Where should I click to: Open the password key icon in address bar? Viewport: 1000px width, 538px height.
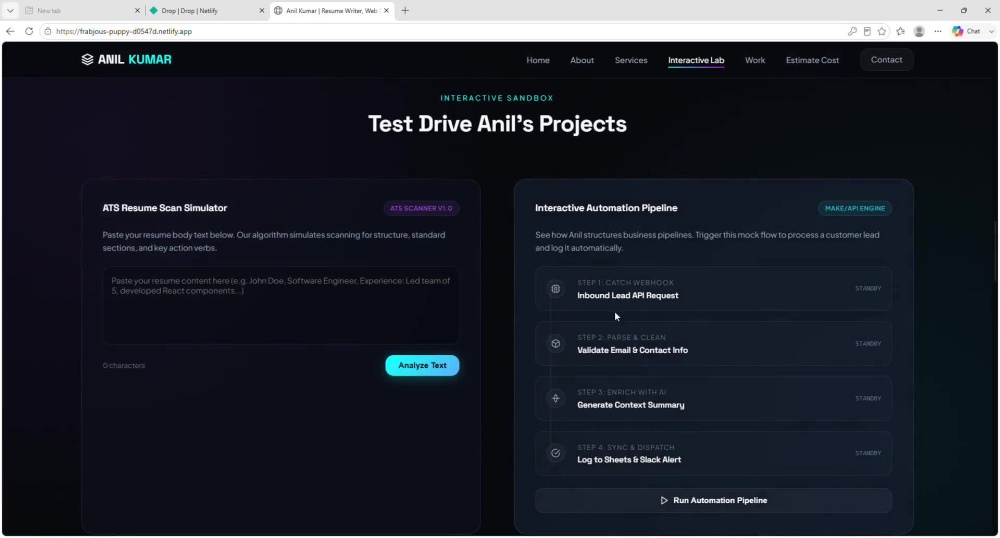852,31
